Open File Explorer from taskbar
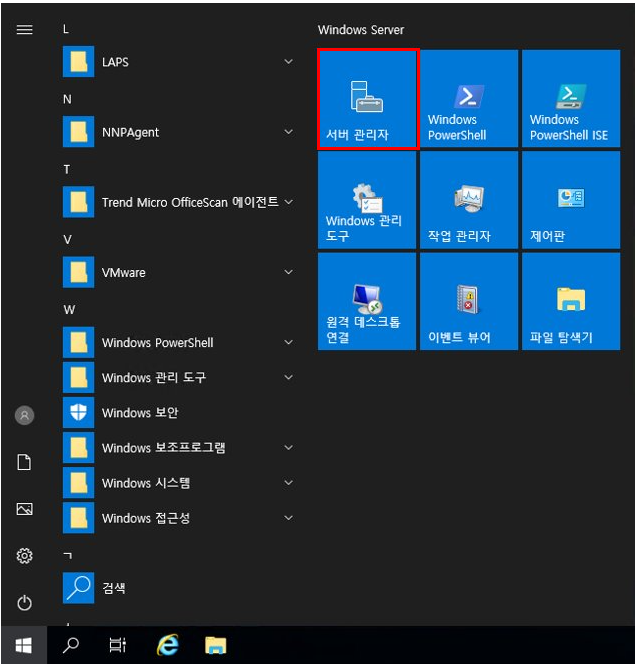 [x=216, y=646]
